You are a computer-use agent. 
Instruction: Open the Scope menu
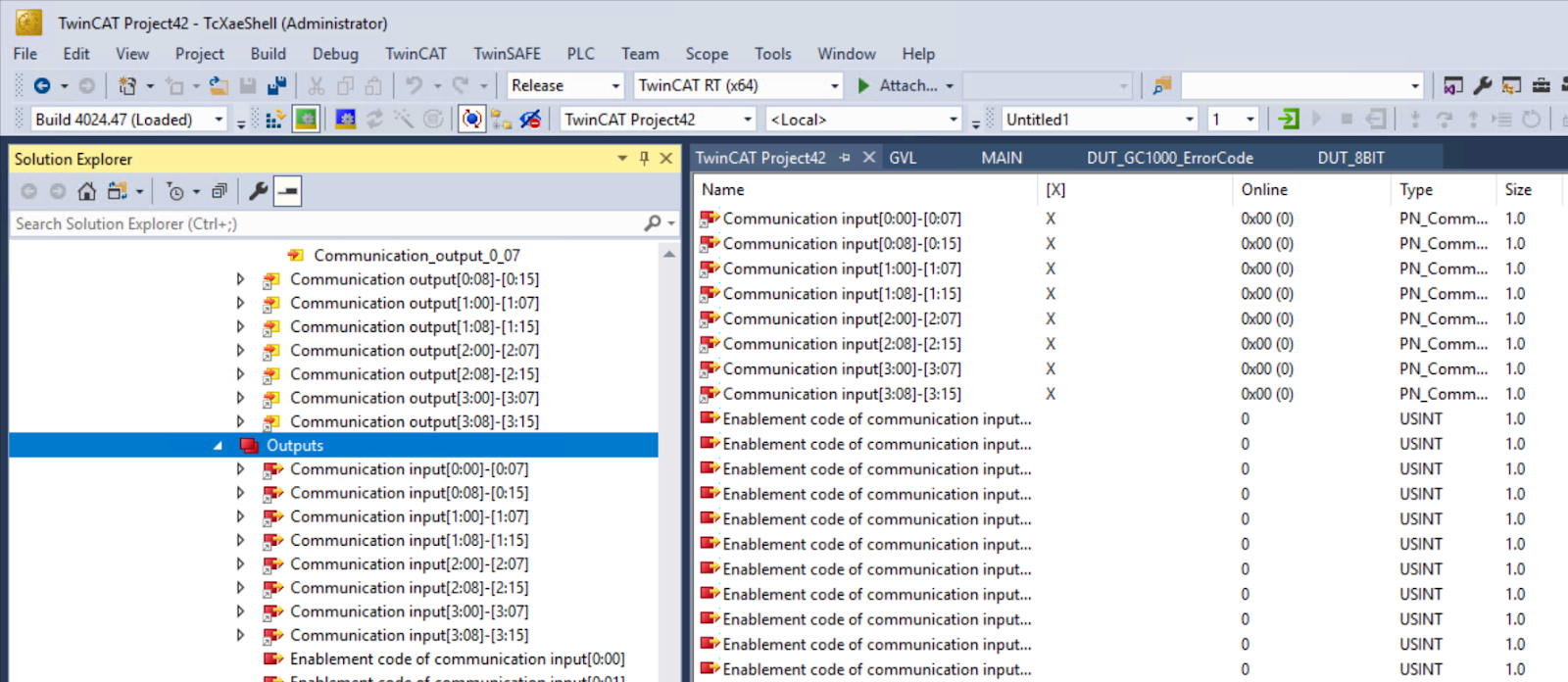[707, 54]
